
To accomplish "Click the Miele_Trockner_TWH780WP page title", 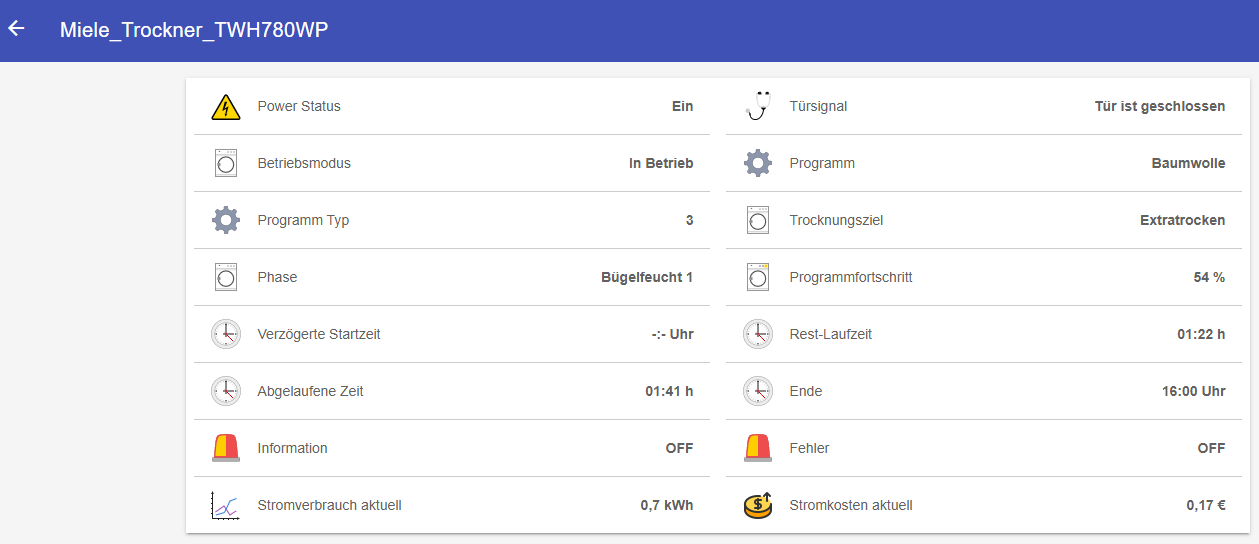I will pos(194,30).
